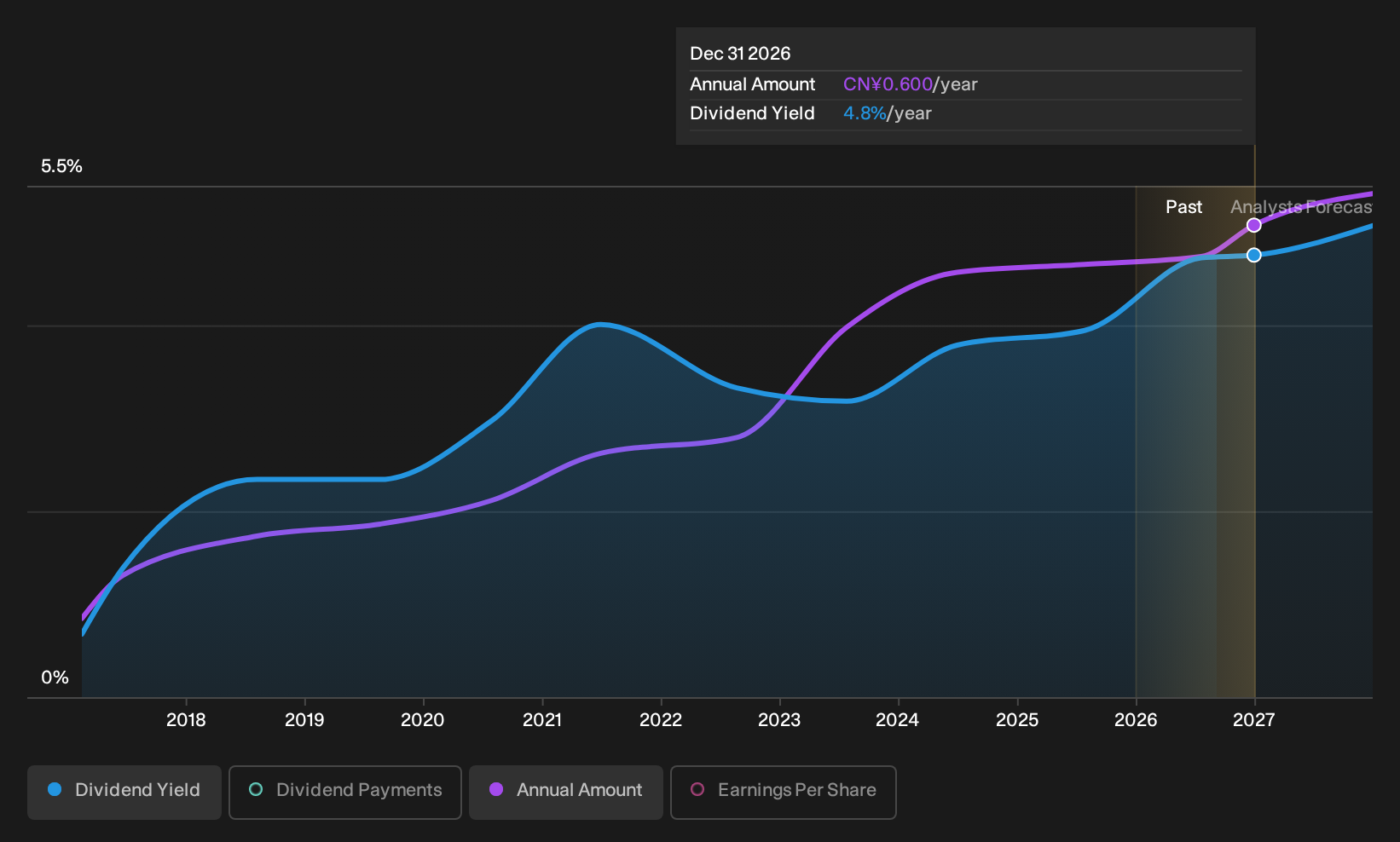Screen dimensions: 1400x842
Task: Click the Past region label
Action: tap(1184, 207)
